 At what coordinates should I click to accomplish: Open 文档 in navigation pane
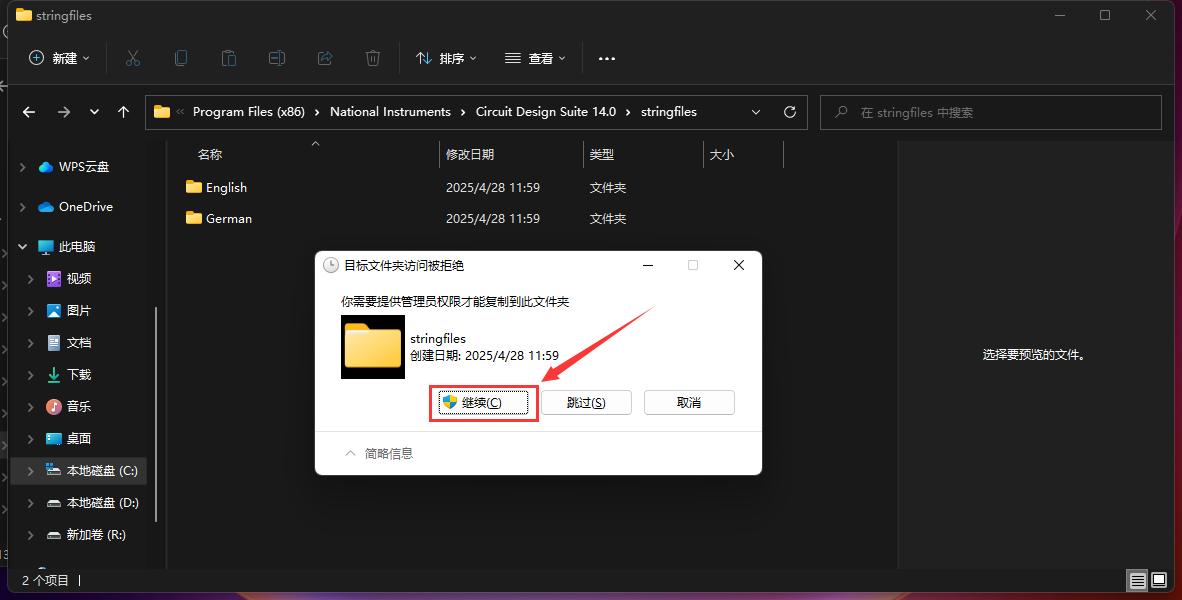(78, 343)
